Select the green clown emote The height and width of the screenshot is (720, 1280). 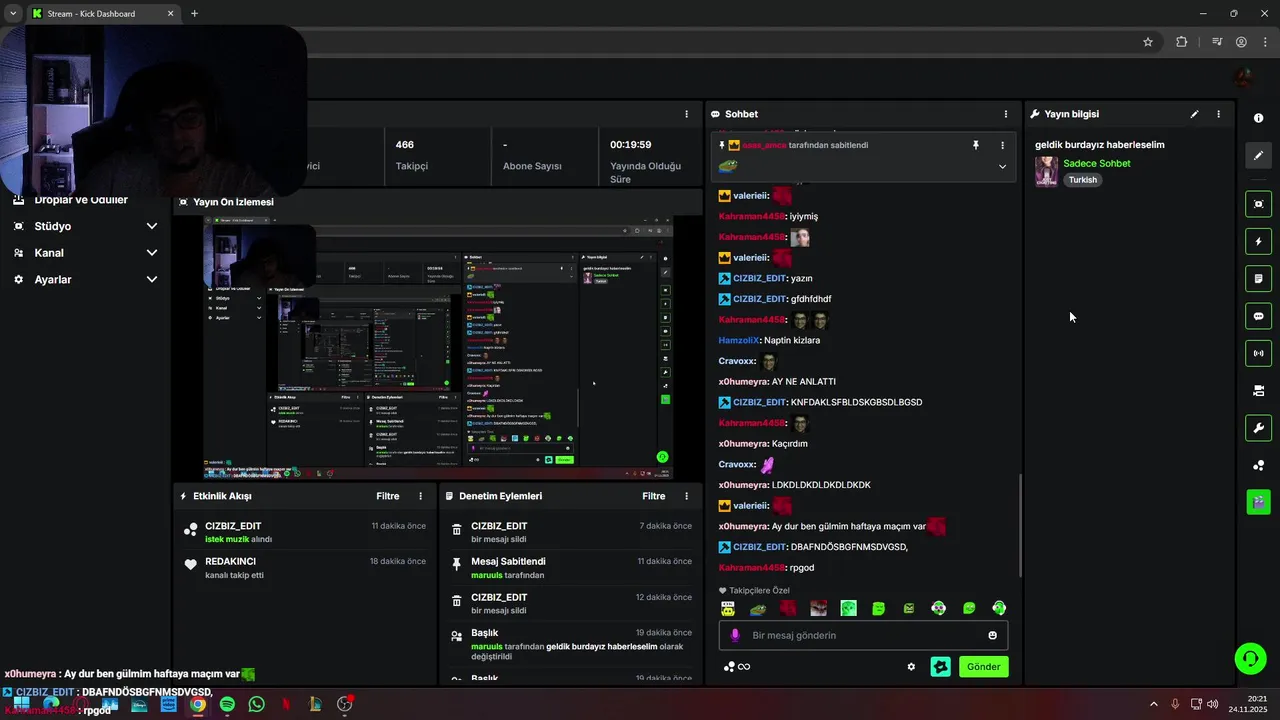939,608
